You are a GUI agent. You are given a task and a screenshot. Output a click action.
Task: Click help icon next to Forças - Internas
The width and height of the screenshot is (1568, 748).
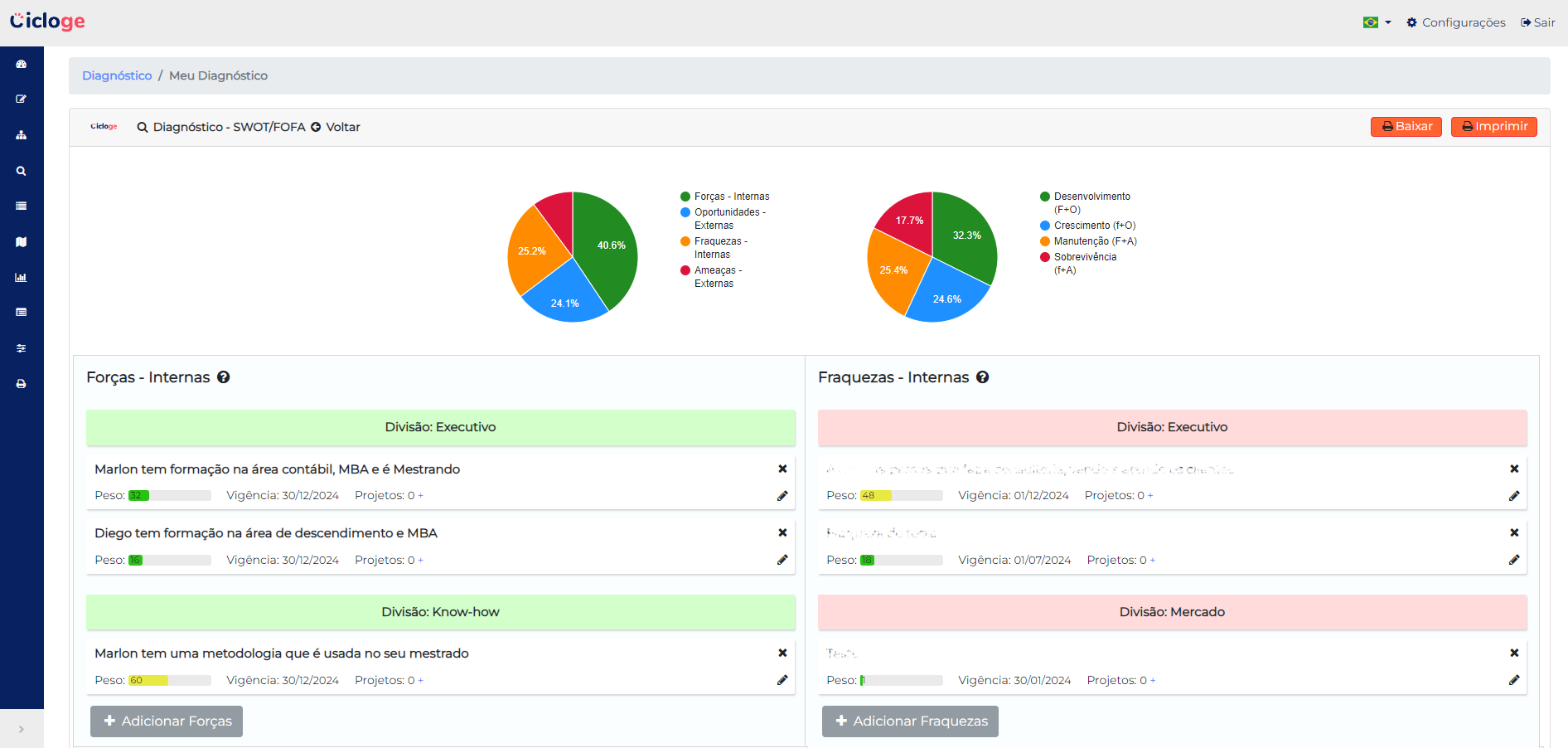click(x=224, y=377)
